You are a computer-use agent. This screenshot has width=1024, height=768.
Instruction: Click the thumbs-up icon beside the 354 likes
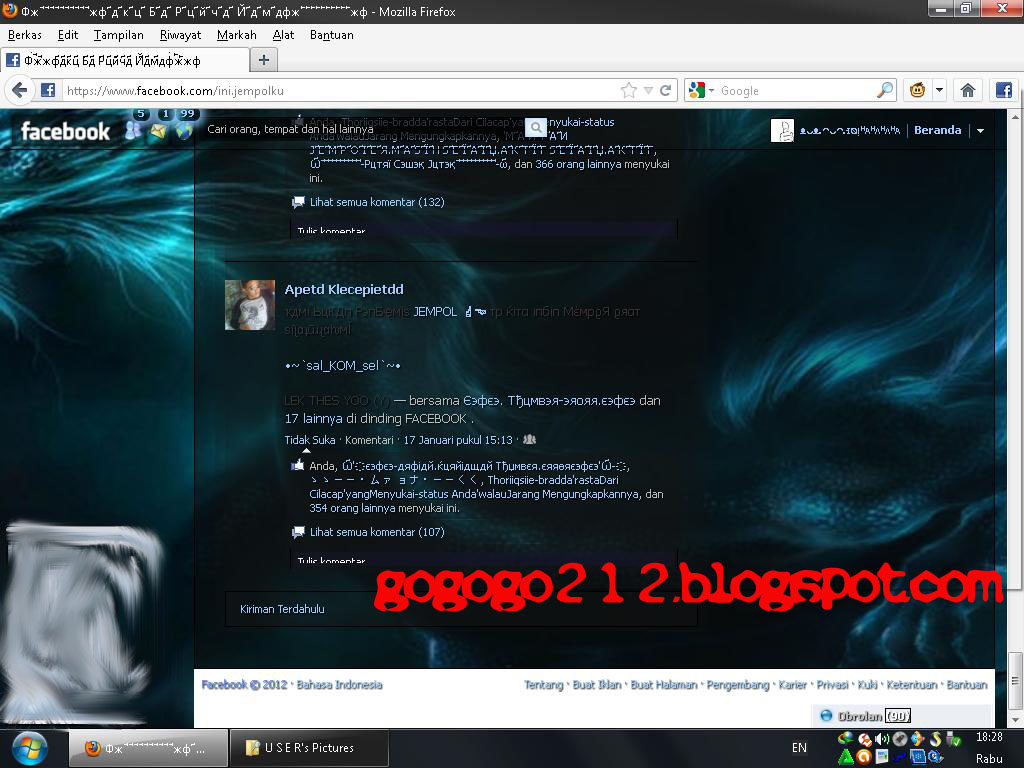(x=298, y=465)
